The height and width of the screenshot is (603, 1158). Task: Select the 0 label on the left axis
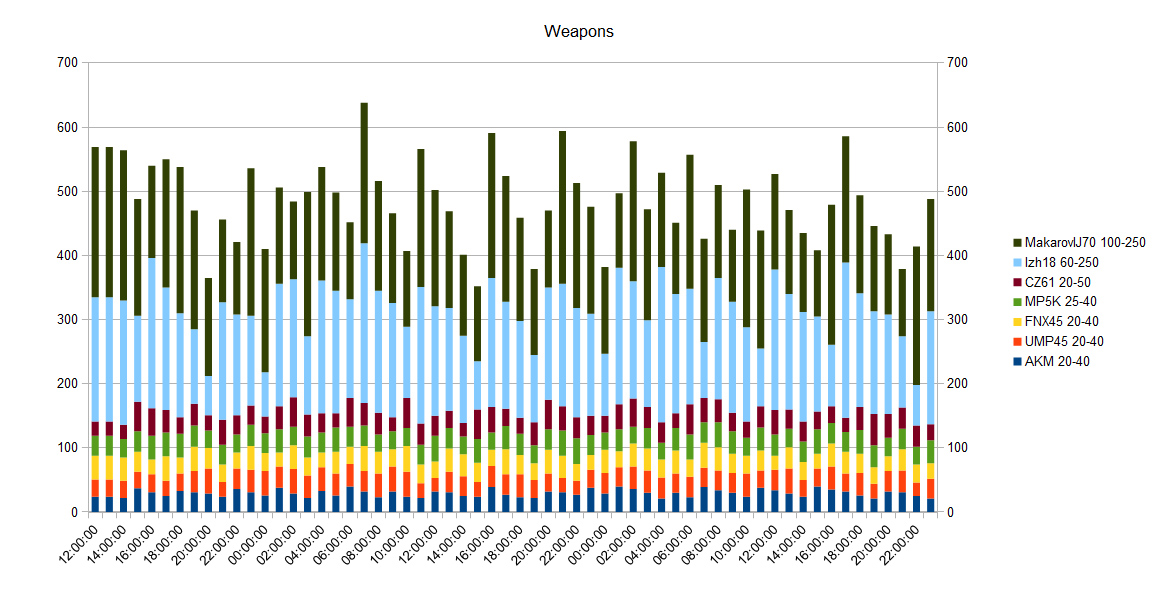click(75, 512)
